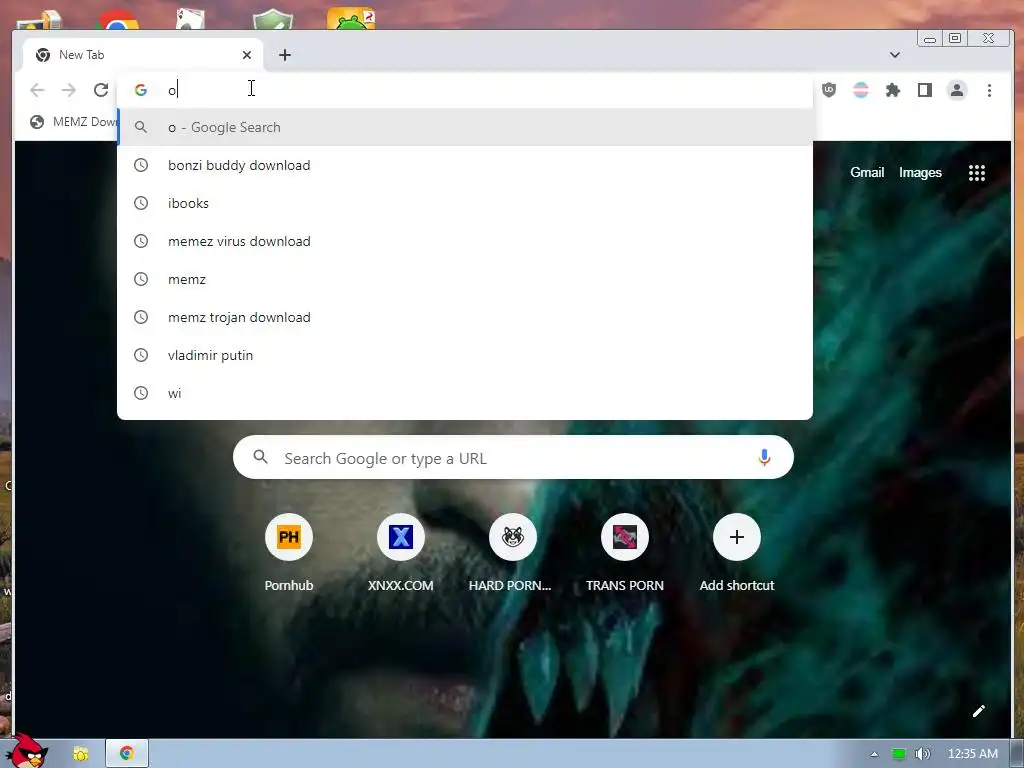Open the Images link
The image size is (1024, 768).
pyautogui.click(x=920, y=172)
